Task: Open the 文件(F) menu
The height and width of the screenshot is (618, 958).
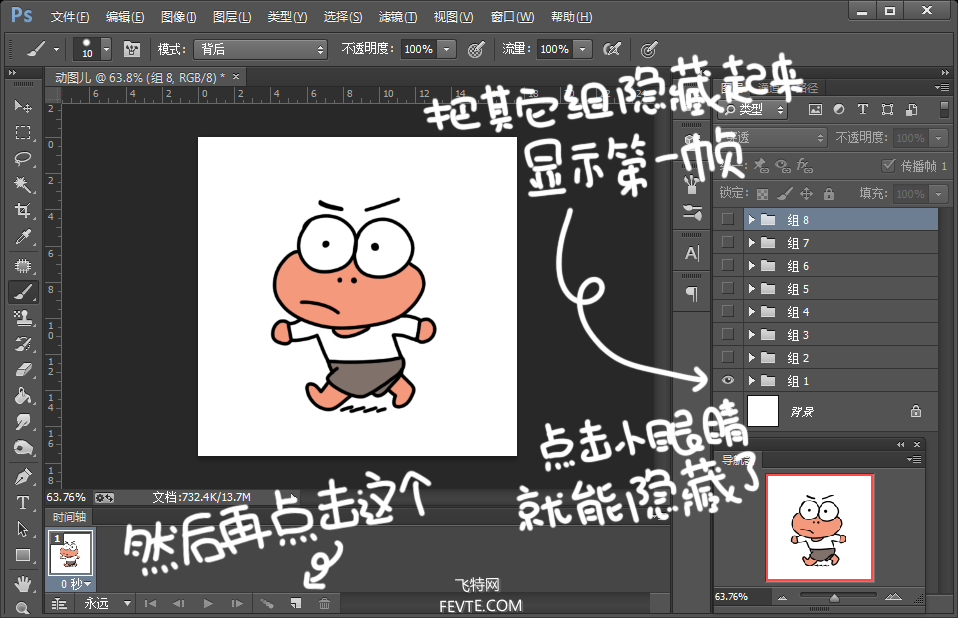Action: coord(70,16)
